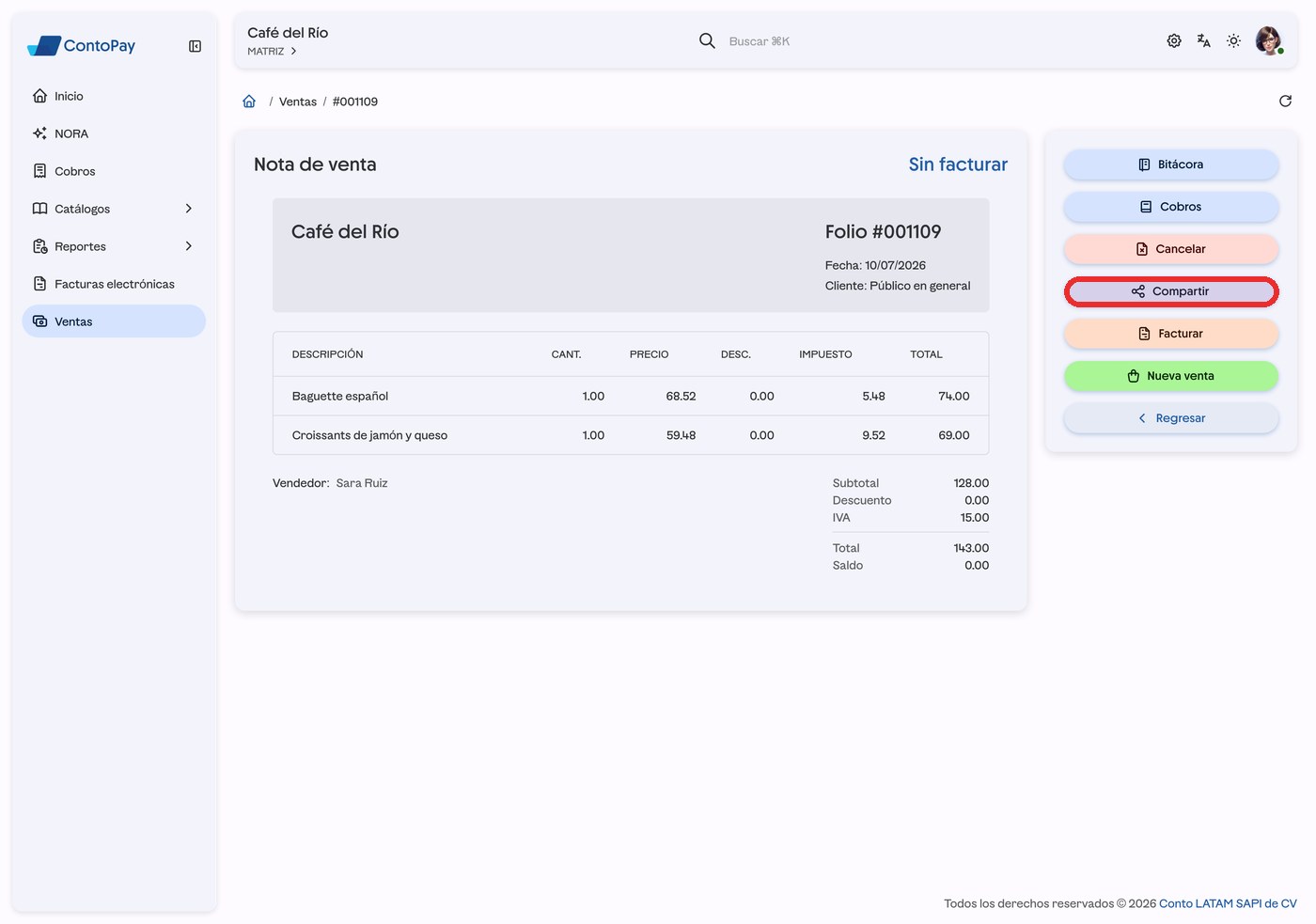Select the Baguette español row description
Image resolution: width=1316 pixels, height=924 pixels.
(340, 396)
